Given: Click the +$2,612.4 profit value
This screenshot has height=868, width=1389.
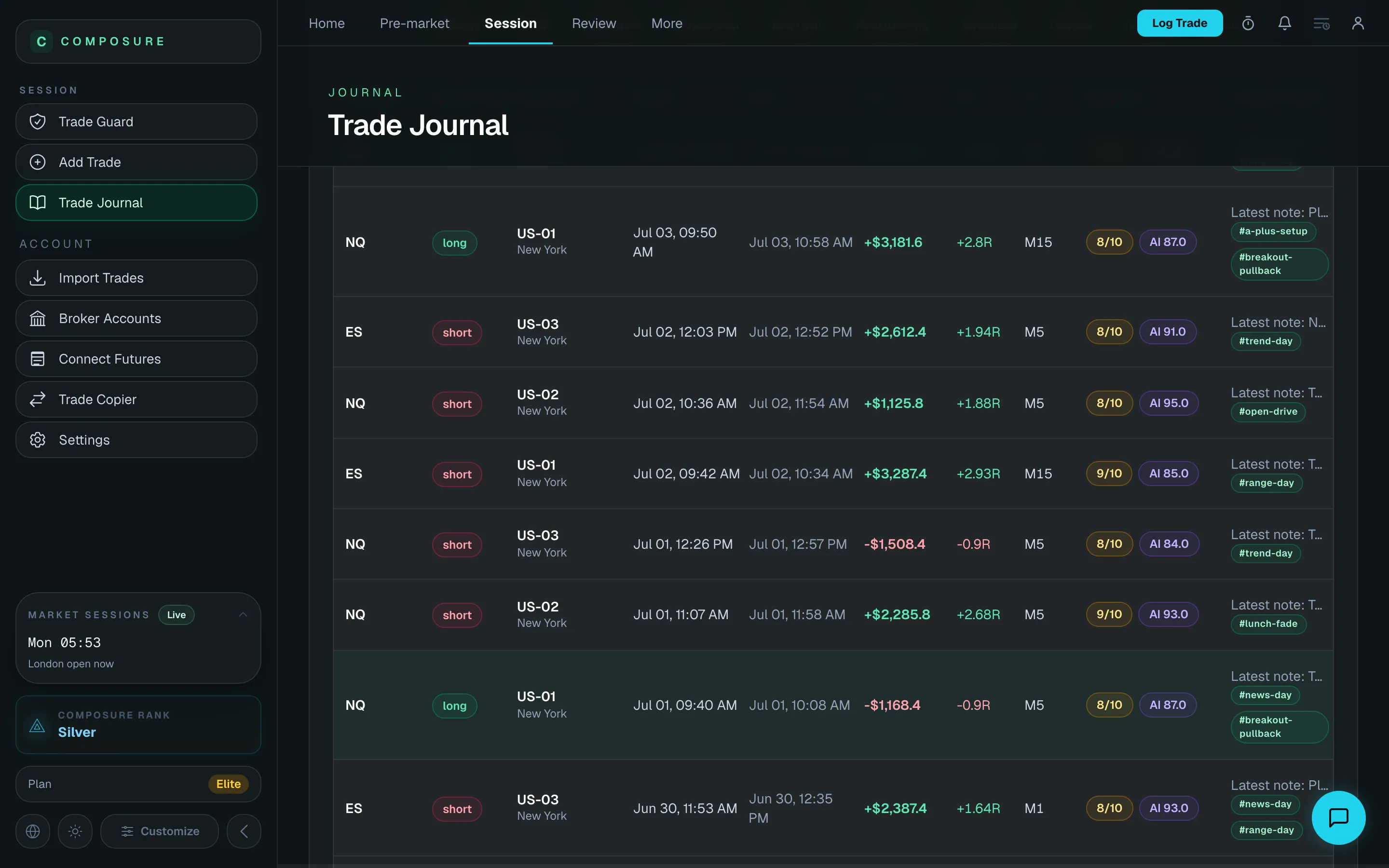Looking at the screenshot, I should (x=895, y=332).
